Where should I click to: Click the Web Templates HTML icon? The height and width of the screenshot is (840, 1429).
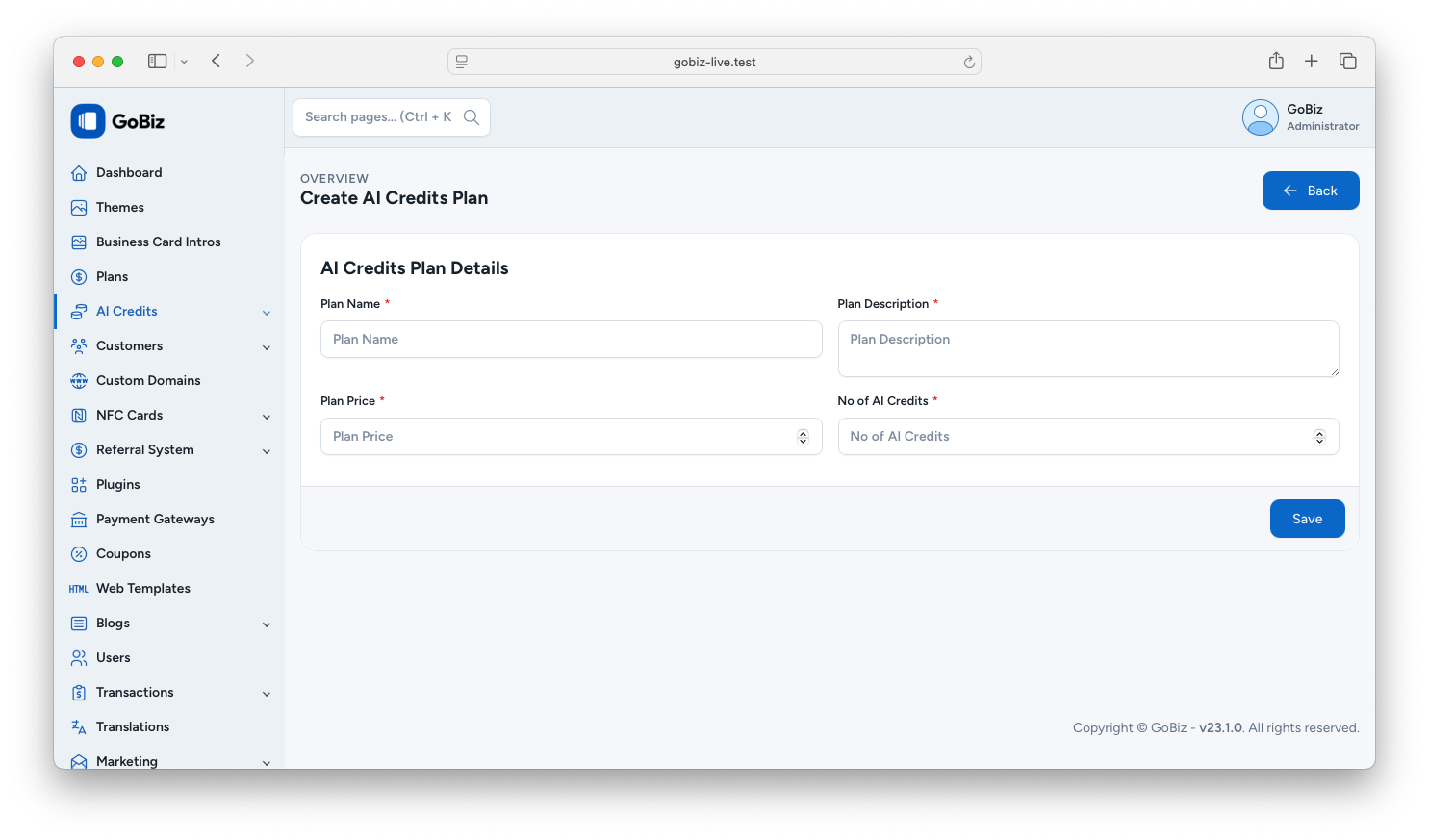79,589
